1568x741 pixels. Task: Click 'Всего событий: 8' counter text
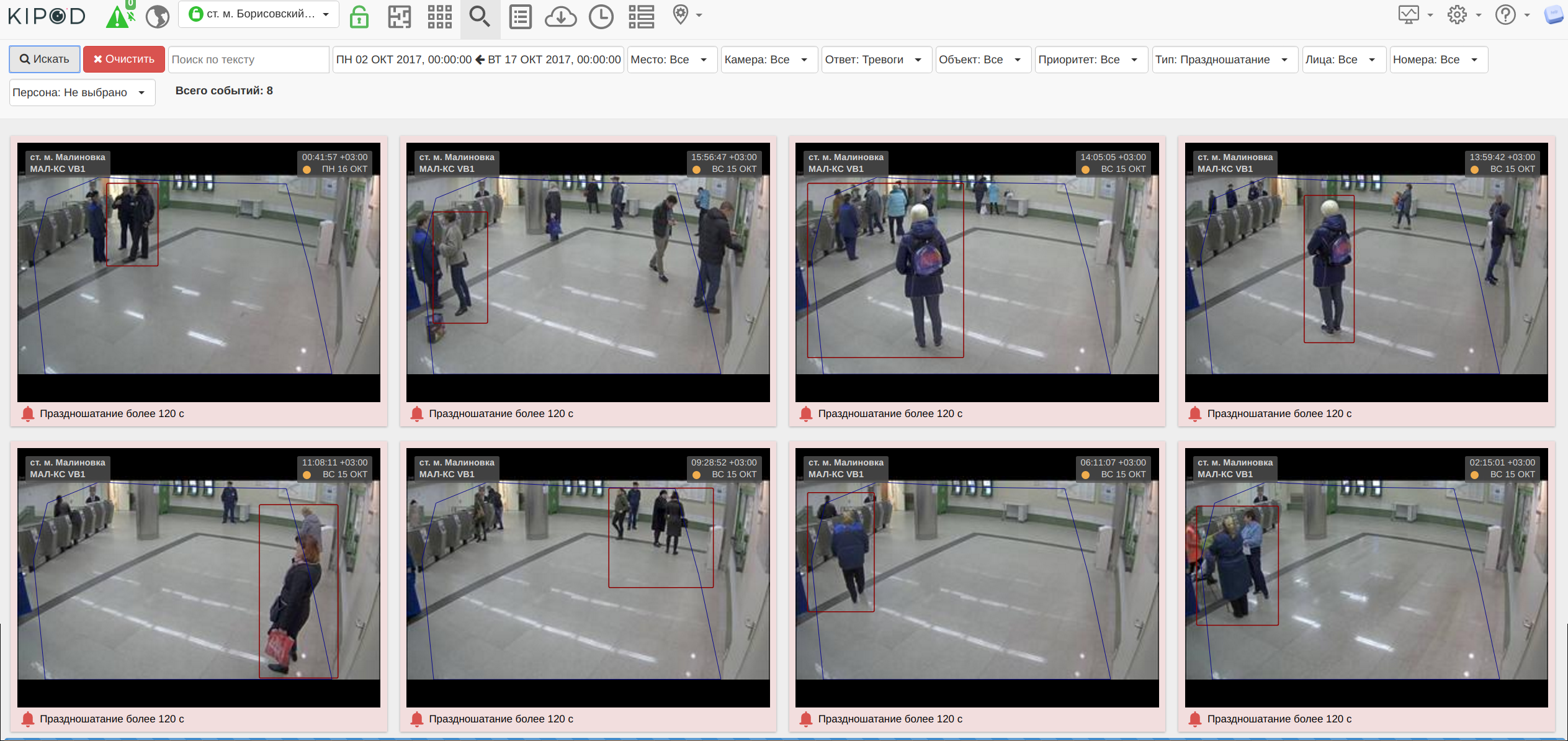point(224,91)
